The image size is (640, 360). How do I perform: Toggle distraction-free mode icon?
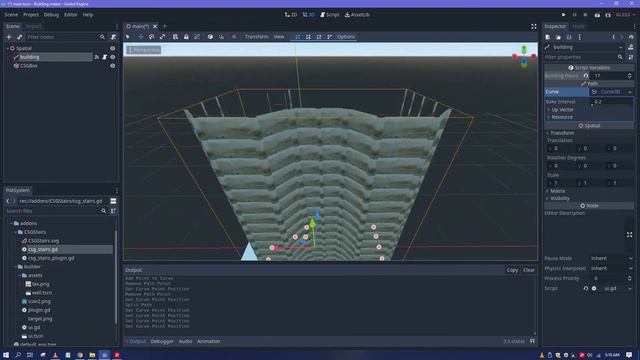pos(534,27)
